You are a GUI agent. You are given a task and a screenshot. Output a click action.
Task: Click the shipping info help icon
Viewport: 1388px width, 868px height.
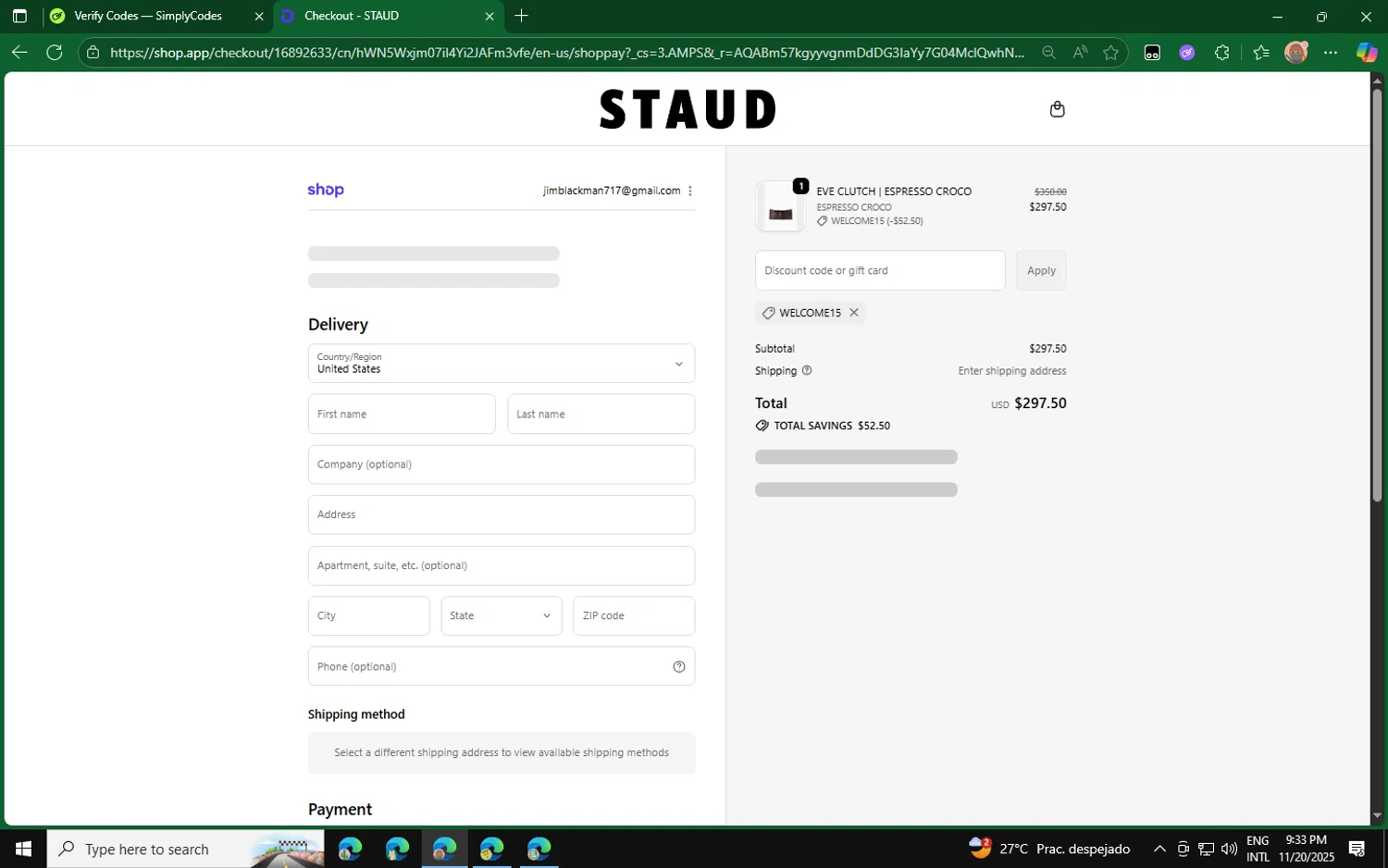(807, 371)
